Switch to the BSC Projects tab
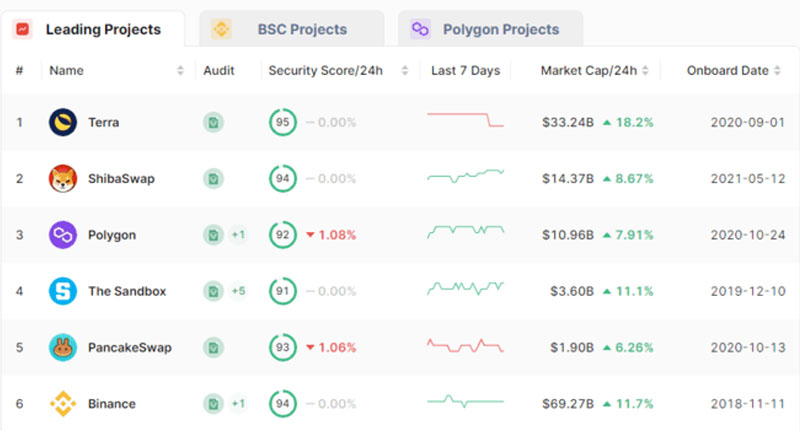The width and height of the screenshot is (800, 446). tap(291, 29)
